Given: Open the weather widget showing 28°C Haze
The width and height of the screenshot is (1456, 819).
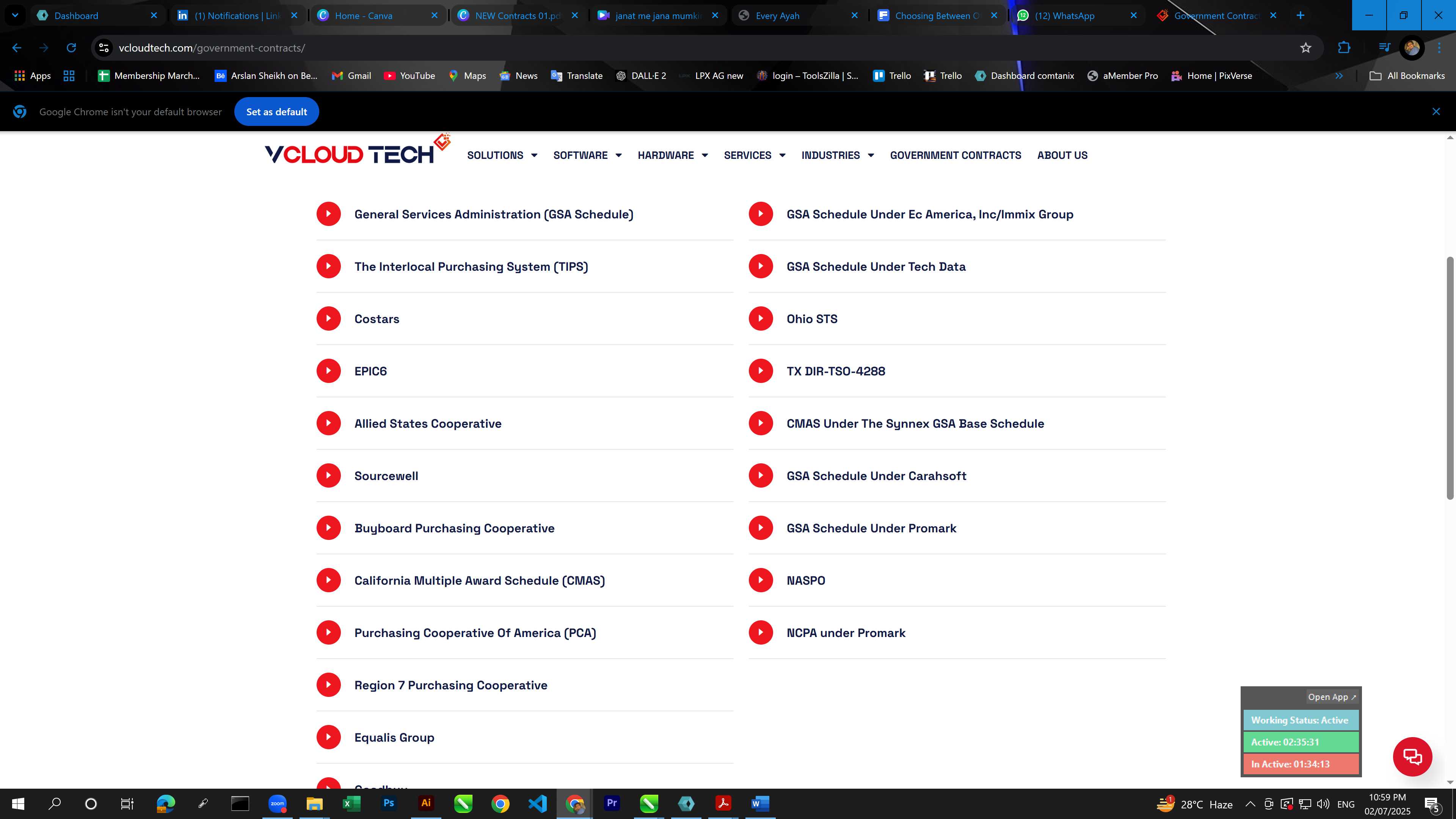Looking at the screenshot, I should 1194,804.
